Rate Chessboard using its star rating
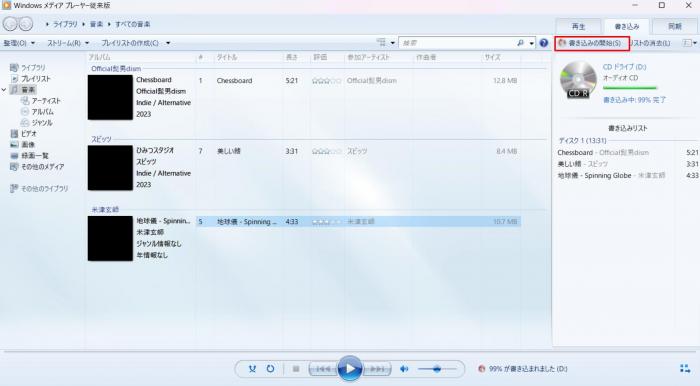Image resolution: width=700 pixels, height=386 pixels. pos(327,81)
